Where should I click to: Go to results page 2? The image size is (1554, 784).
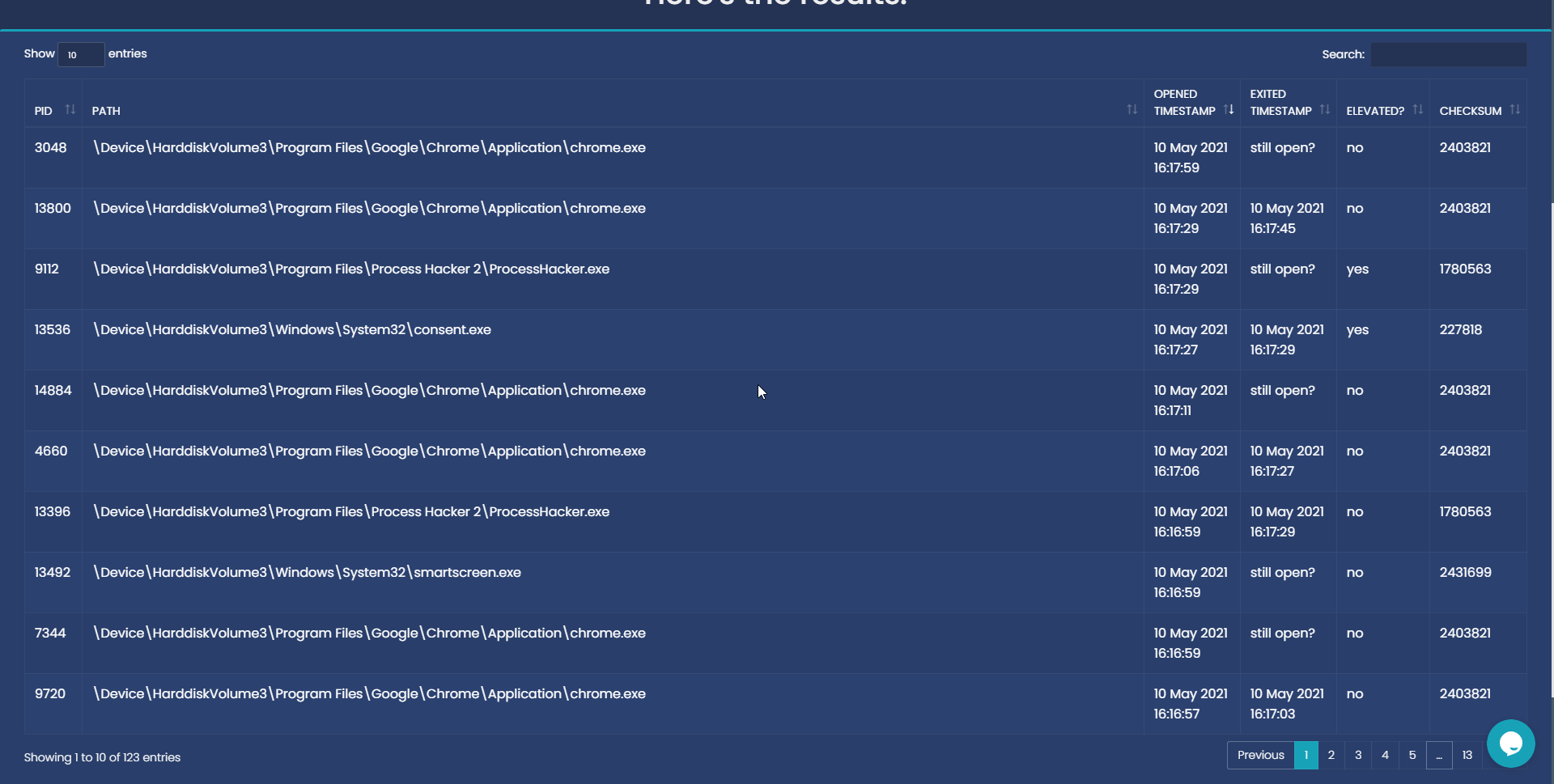click(1331, 755)
